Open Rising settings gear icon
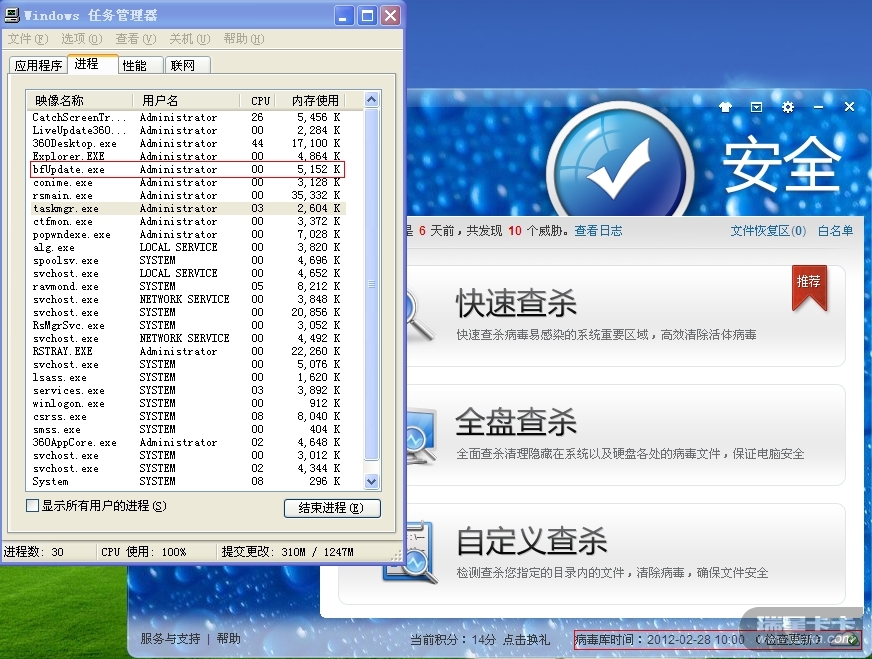872x659 pixels. coord(787,107)
